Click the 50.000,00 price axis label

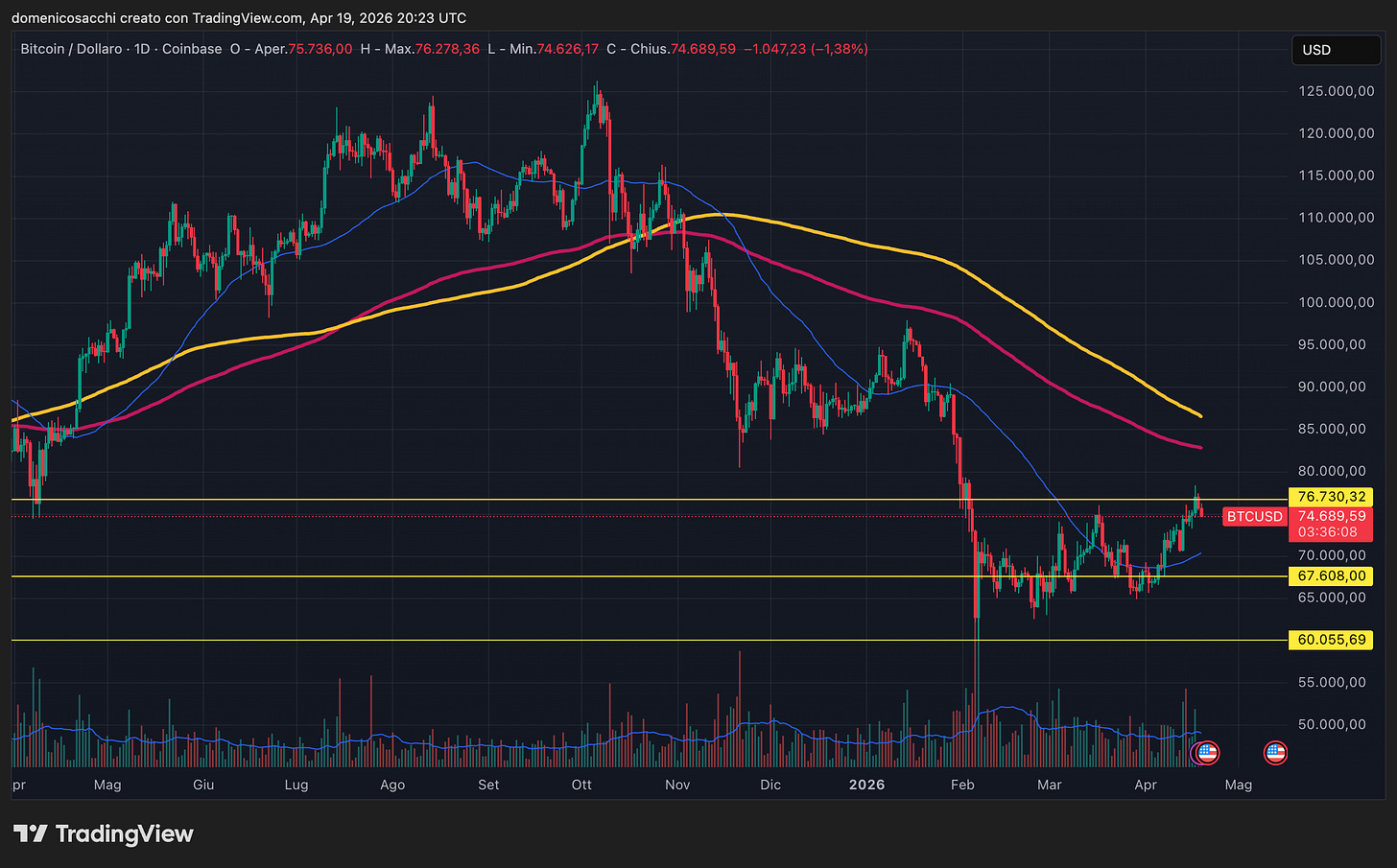click(x=1333, y=724)
